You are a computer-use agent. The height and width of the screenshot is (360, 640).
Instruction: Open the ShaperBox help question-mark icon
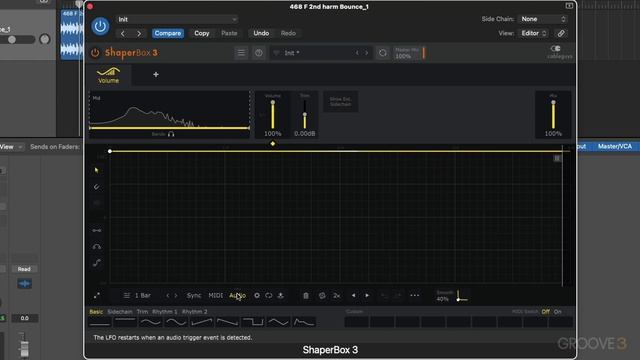click(259, 53)
